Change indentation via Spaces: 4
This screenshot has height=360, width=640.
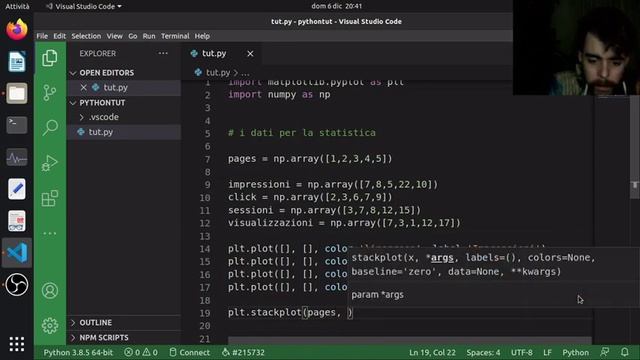click(x=483, y=352)
